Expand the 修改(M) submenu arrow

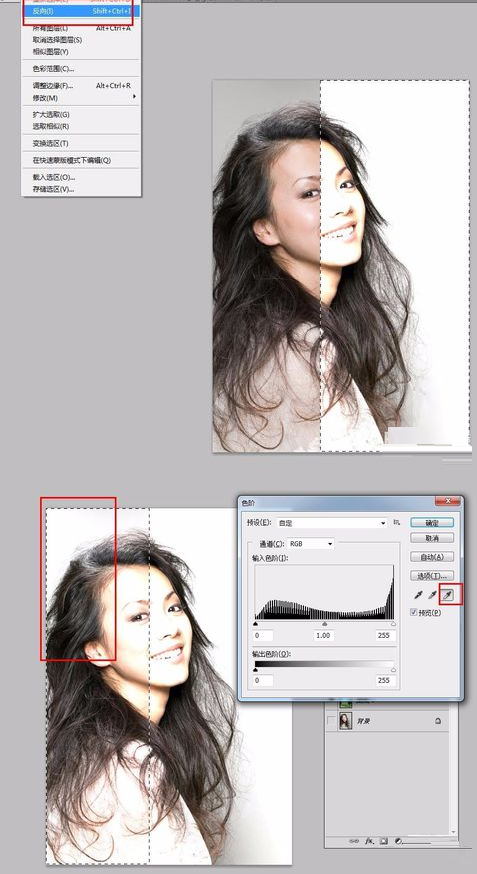click(134, 97)
